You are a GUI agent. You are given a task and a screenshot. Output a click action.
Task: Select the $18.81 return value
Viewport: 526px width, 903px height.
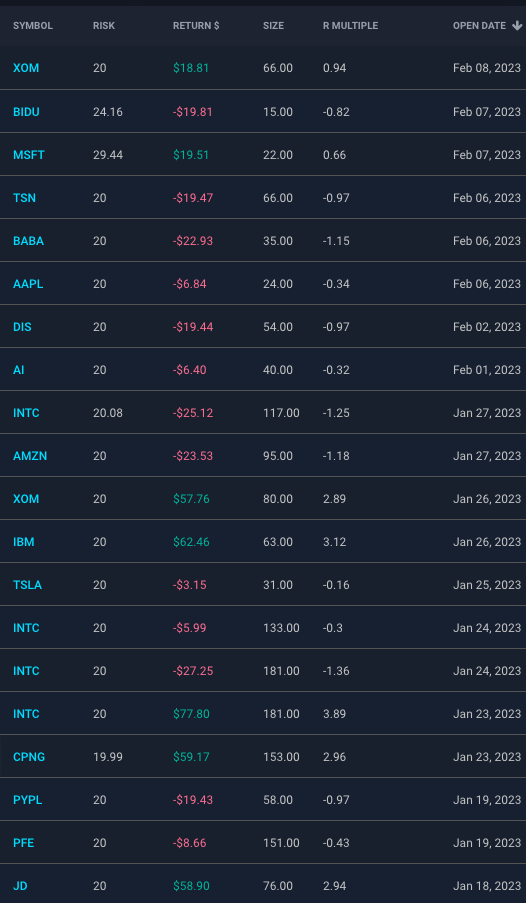[x=191, y=68]
